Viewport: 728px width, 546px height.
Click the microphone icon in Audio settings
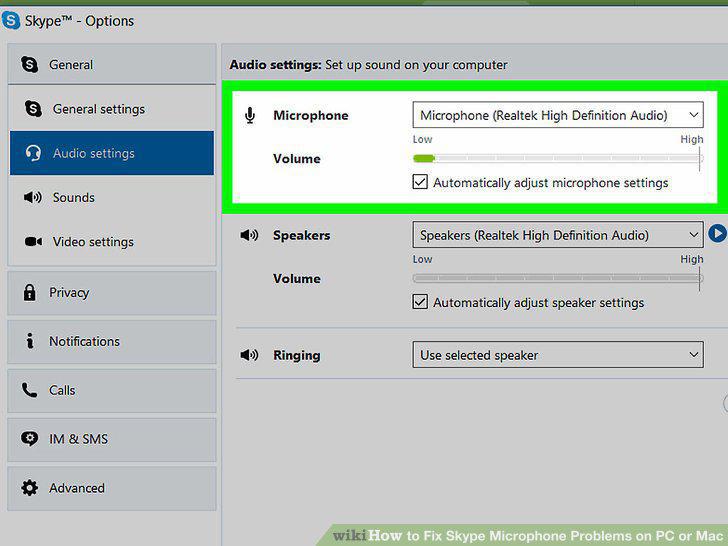pos(250,115)
